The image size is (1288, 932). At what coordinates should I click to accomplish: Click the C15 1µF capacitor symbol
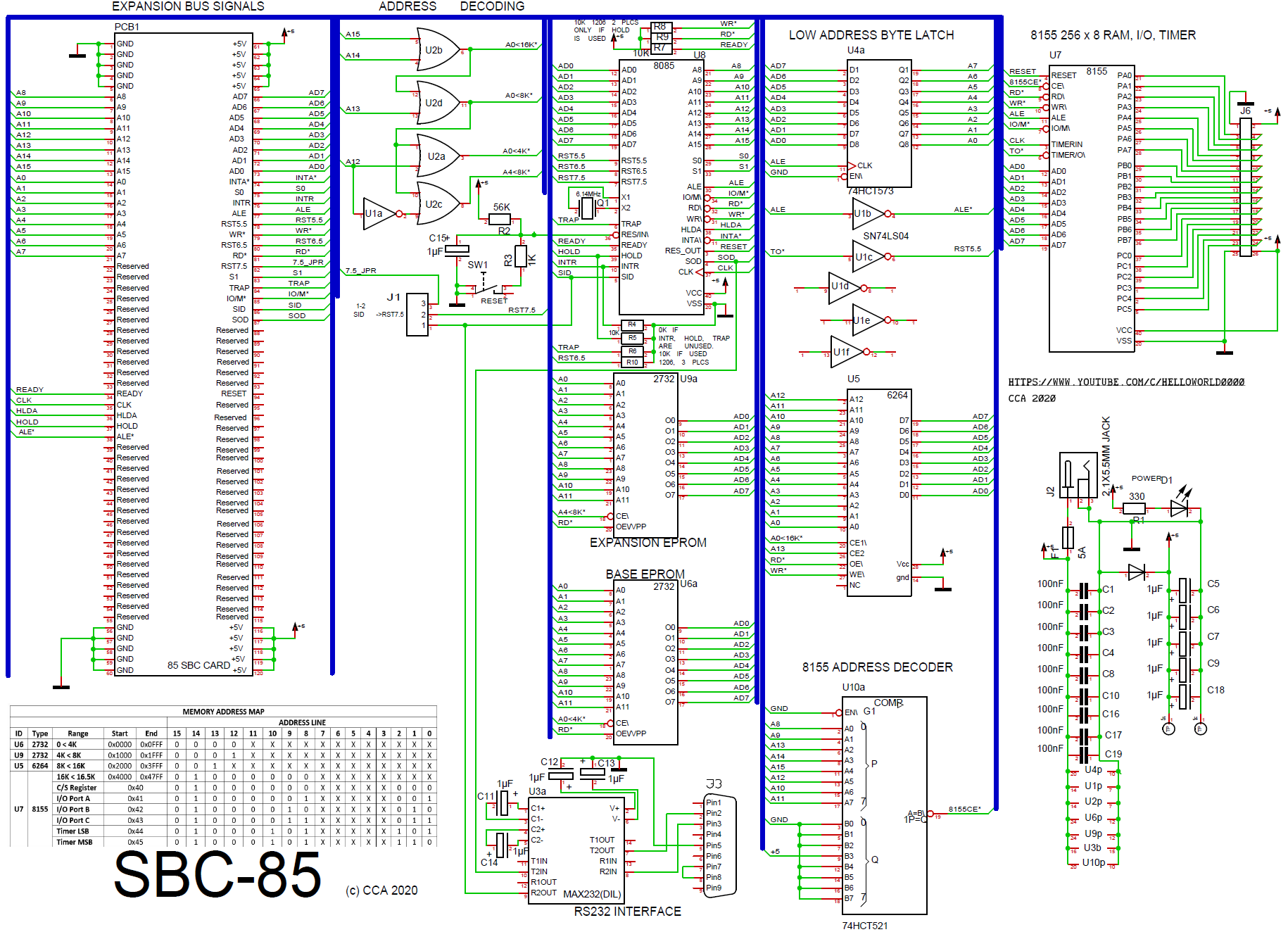click(457, 248)
